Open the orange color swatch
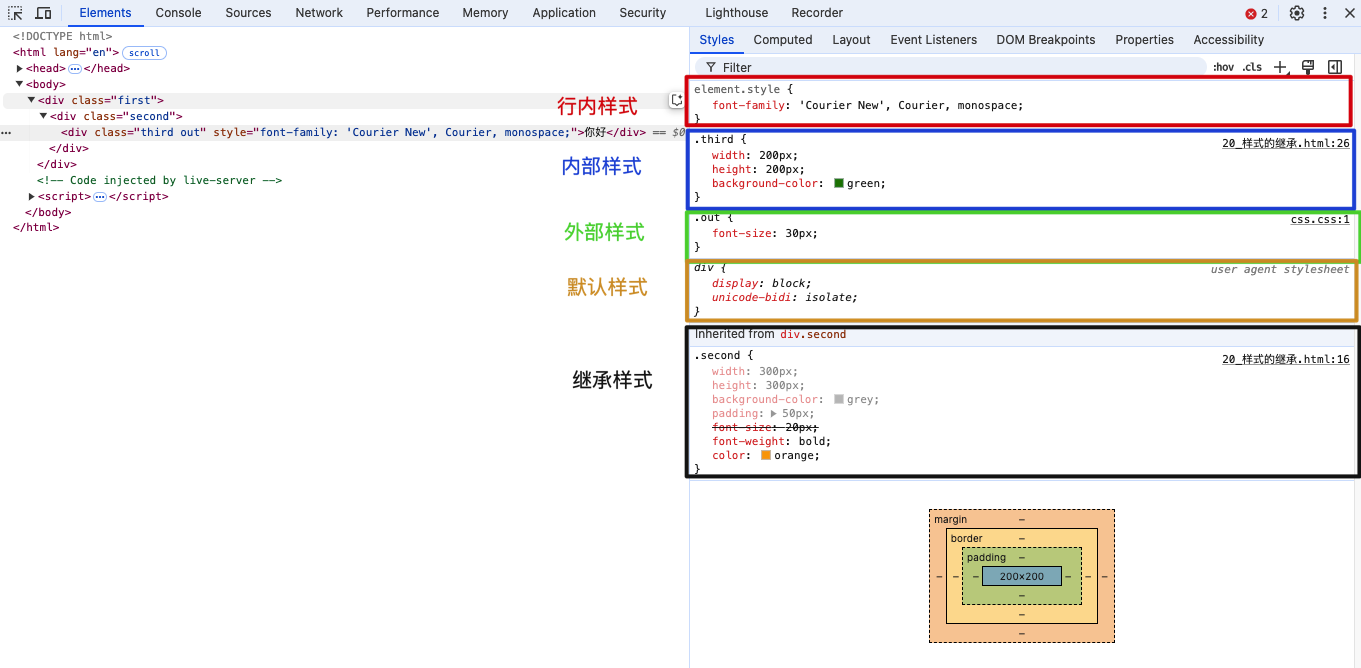The image size is (1361, 668). tap(766, 455)
